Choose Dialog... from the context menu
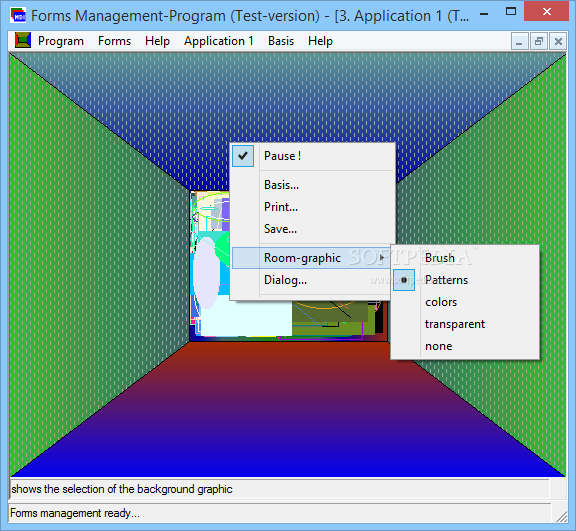 point(311,280)
